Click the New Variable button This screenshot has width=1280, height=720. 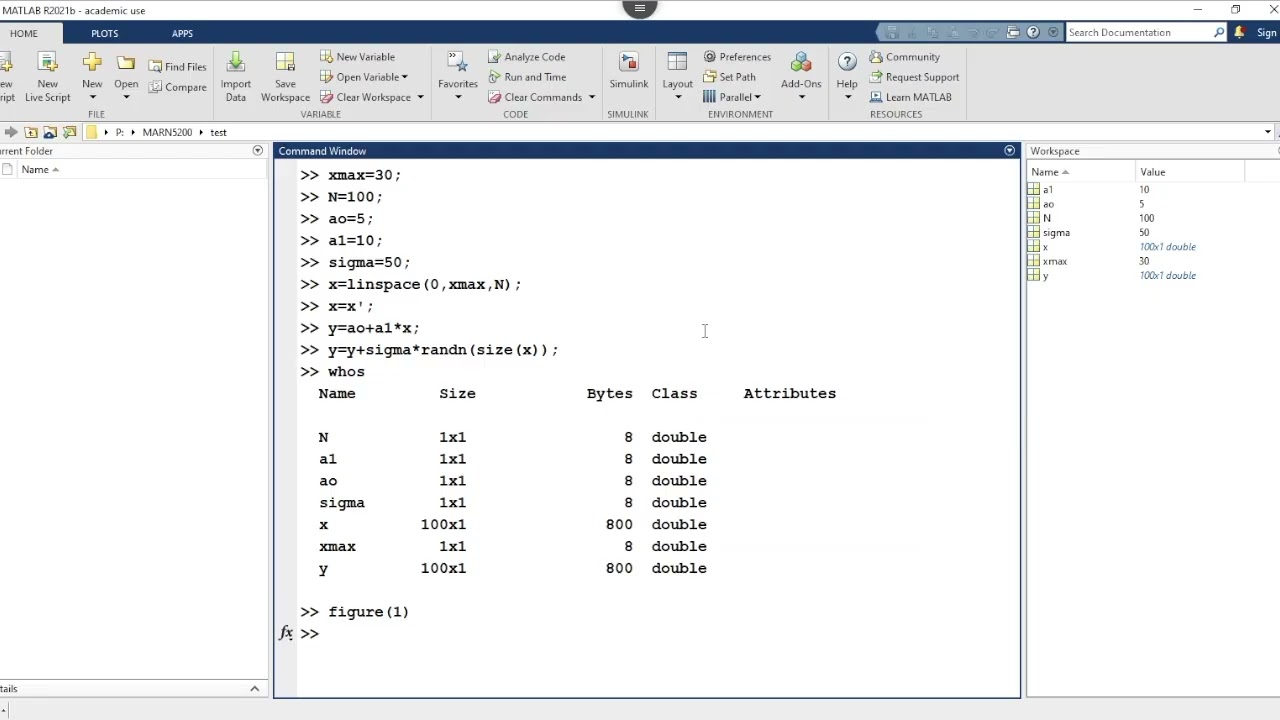click(358, 57)
